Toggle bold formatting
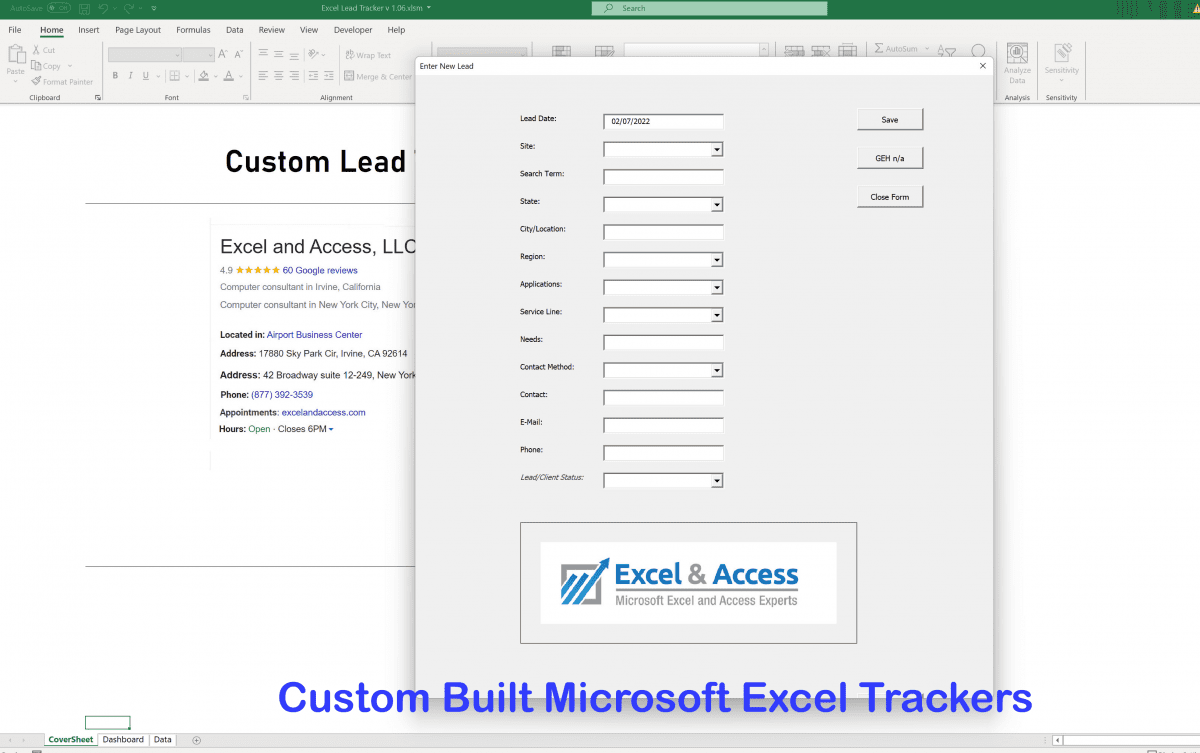 tap(115, 75)
